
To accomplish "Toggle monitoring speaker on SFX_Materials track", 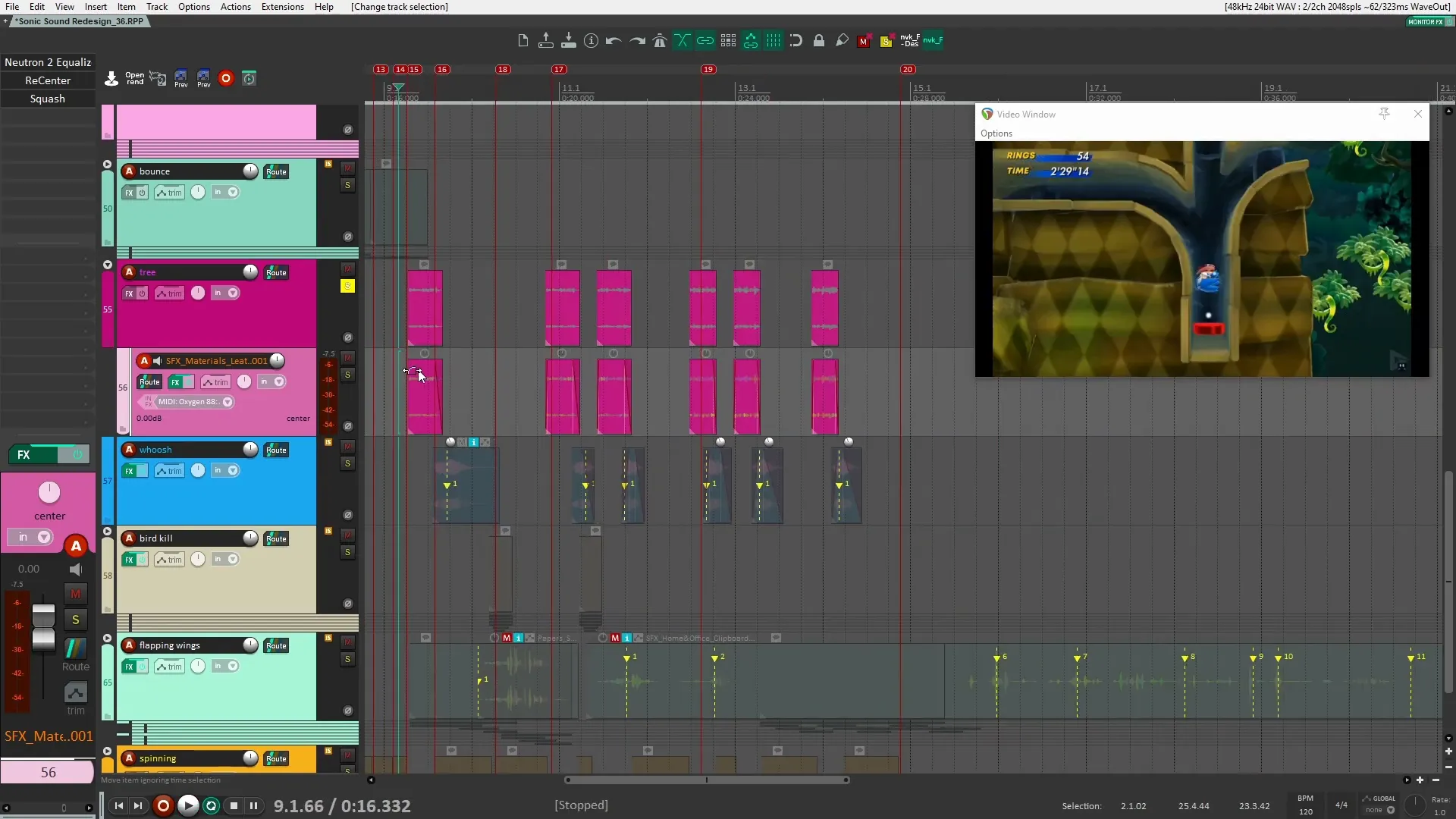I will click(157, 361).
